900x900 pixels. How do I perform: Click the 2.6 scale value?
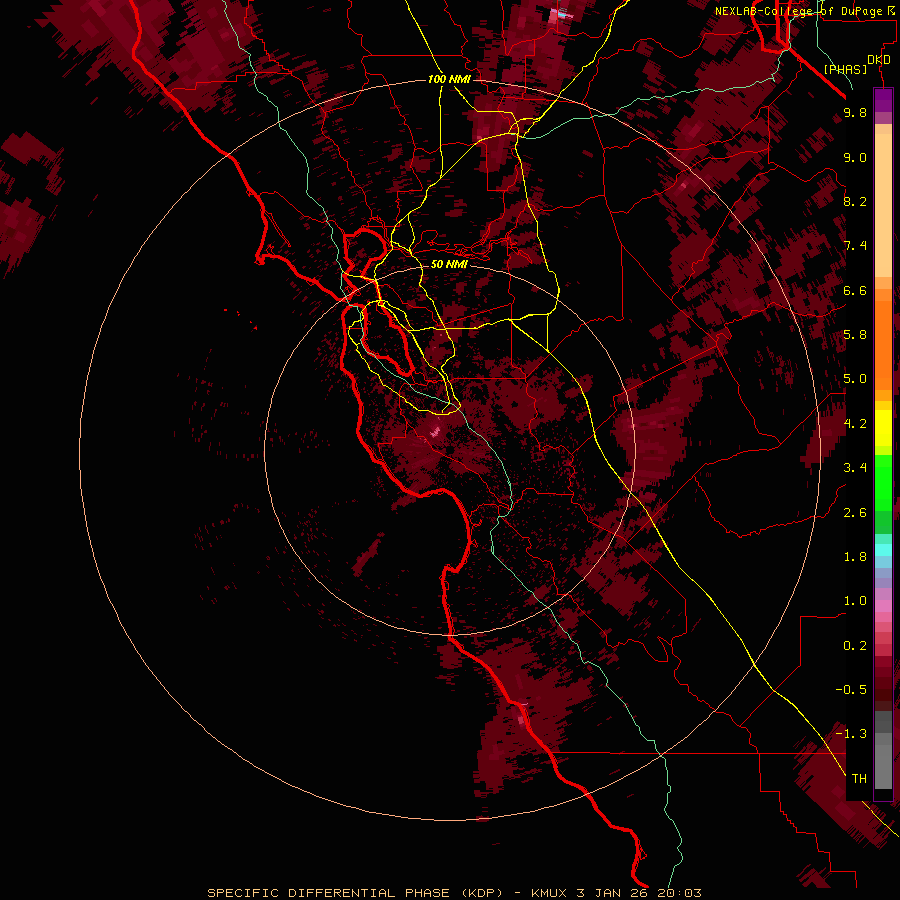click(x=855, y=513)
